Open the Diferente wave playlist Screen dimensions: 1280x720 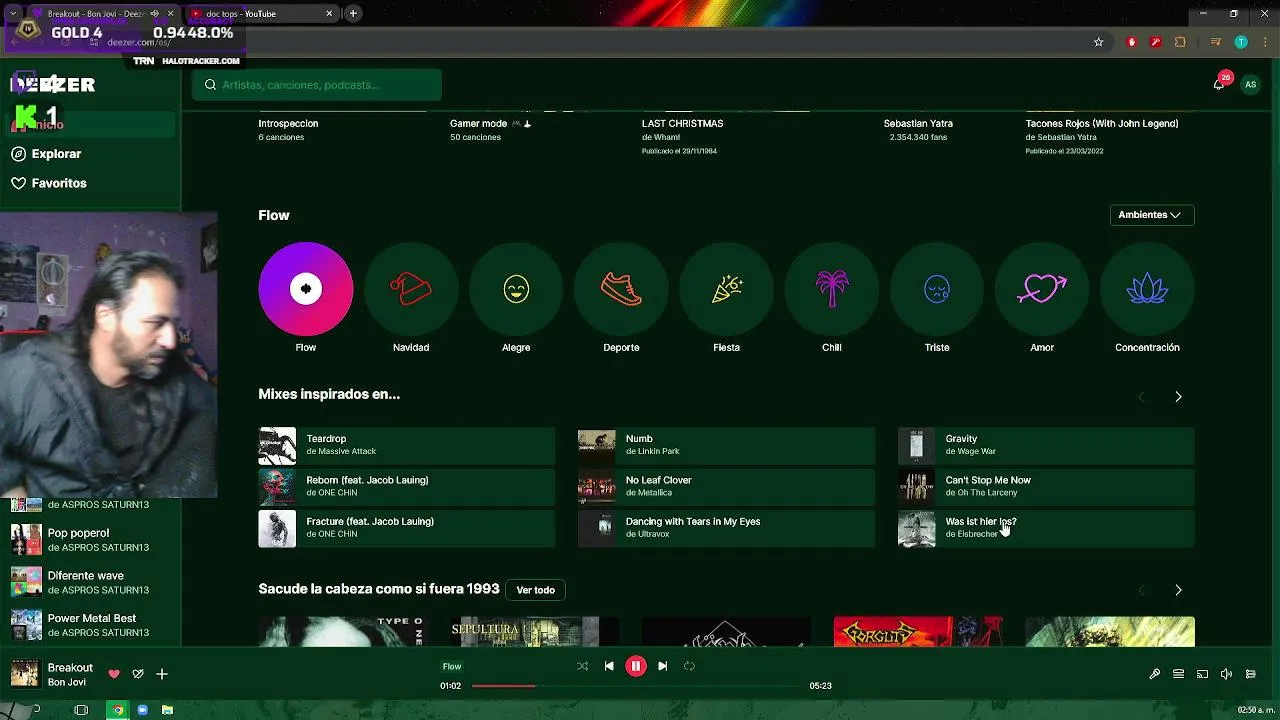tap(90, 582)
